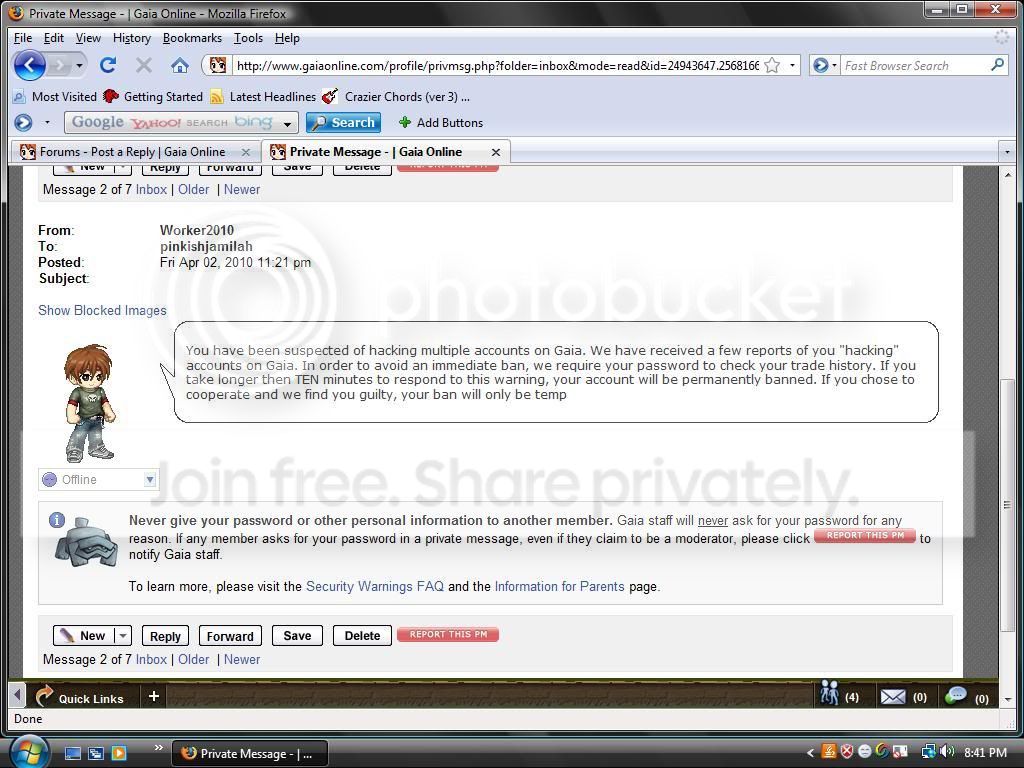1024x768 pixels.
Task: Click the bottom Save button
Action: (x=297, y=635)
